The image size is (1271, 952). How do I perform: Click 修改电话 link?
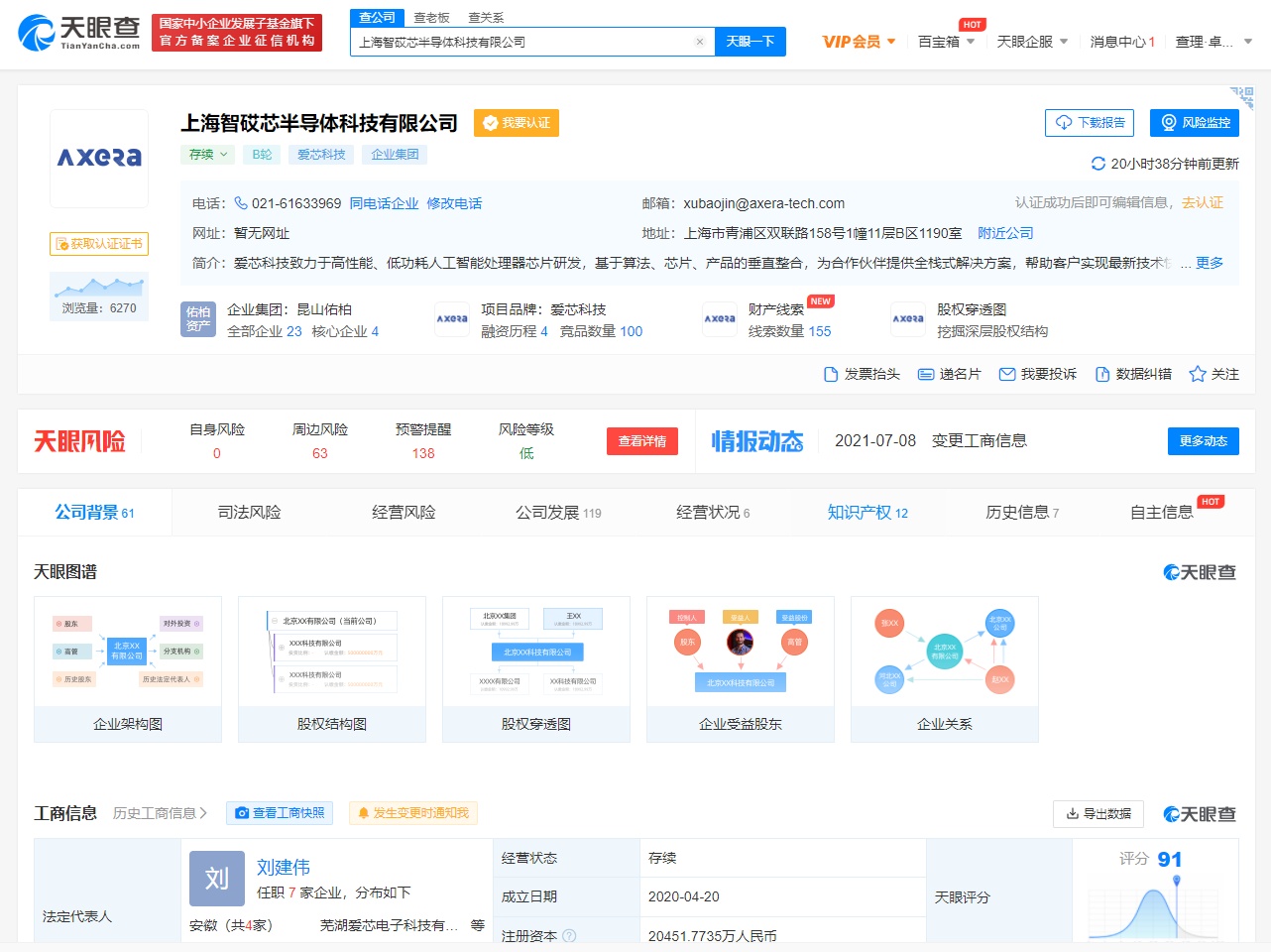(454, 203)
